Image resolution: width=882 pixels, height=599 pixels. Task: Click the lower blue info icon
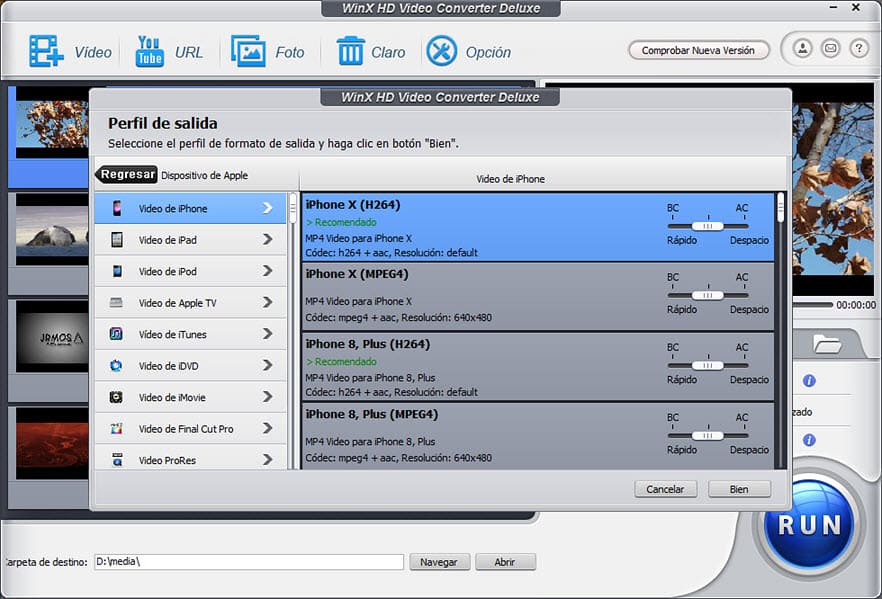tap(809, 440)
